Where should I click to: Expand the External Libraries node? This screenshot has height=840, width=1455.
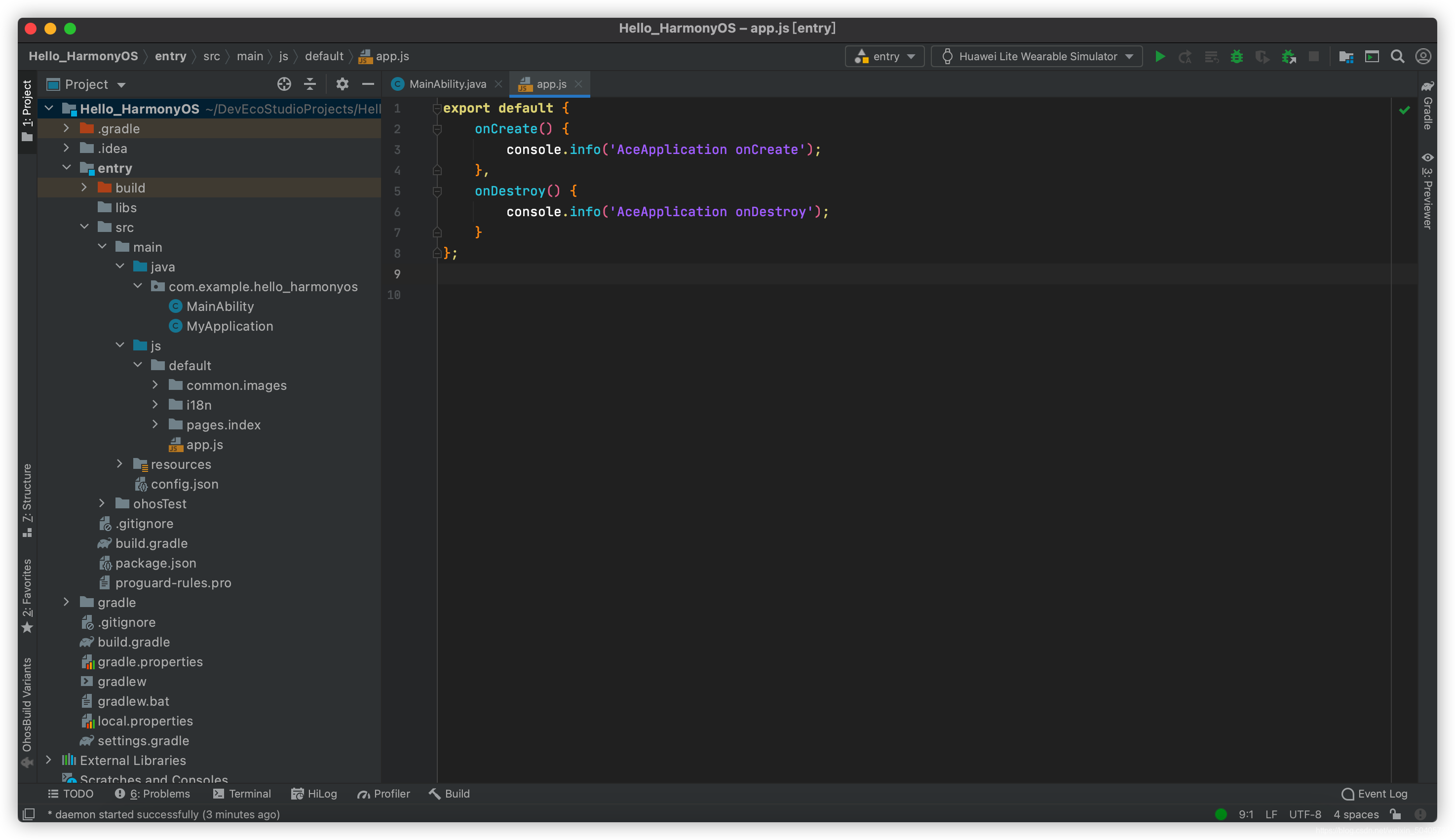(49, 760)
